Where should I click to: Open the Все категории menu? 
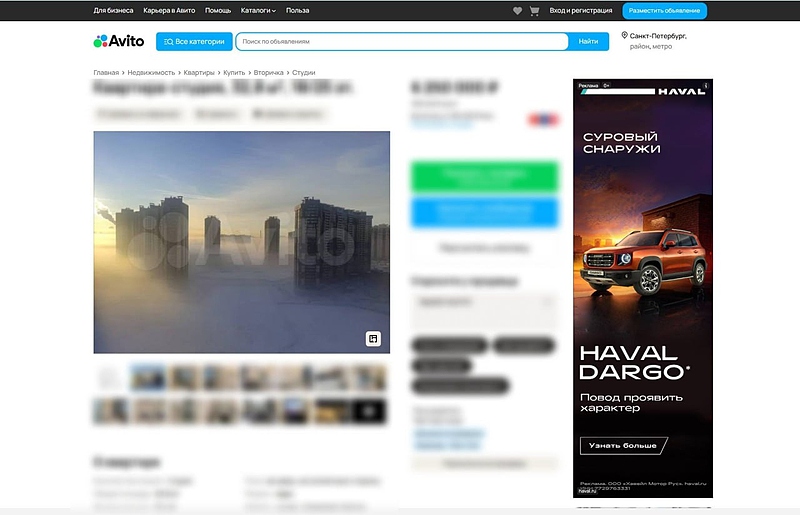(194, 42)
